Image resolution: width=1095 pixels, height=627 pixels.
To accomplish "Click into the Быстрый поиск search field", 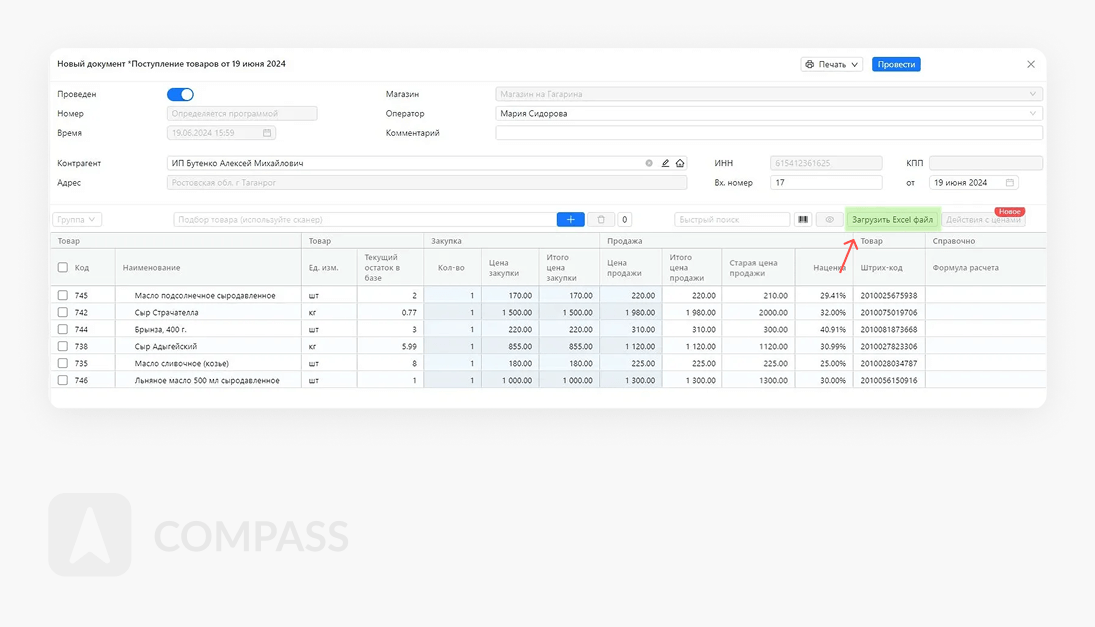I will pos(732,219).
